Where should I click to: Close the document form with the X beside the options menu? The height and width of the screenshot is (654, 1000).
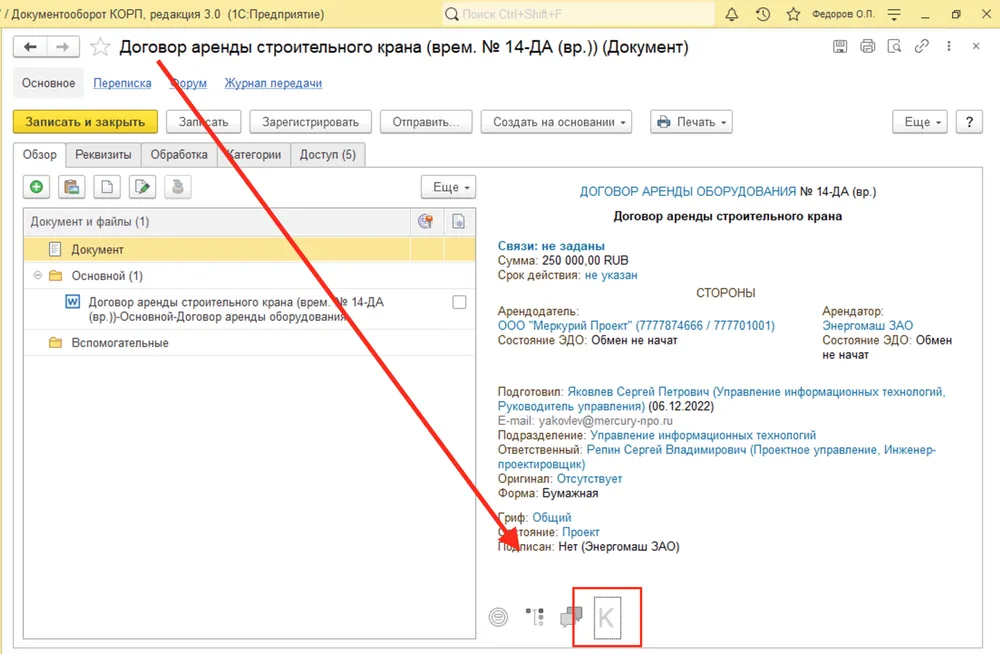976,46
